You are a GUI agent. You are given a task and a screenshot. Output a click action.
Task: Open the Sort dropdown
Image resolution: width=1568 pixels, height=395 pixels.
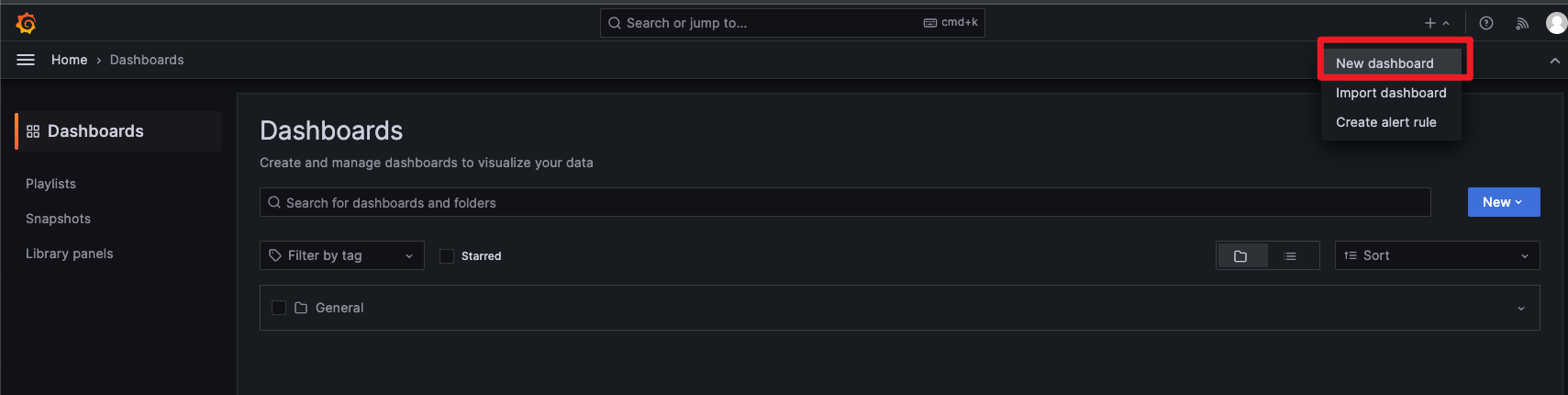1436,255
